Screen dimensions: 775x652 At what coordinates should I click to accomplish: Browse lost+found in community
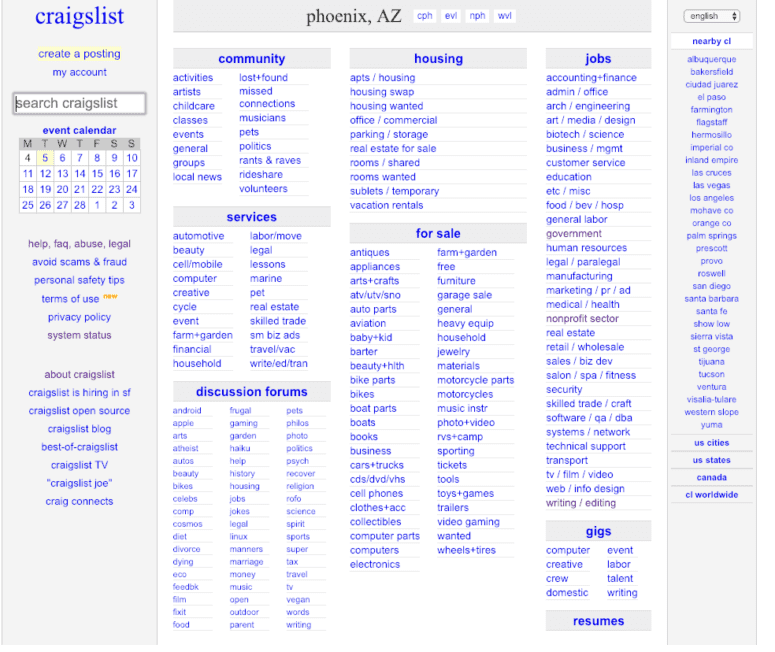(x=263, y=78)
